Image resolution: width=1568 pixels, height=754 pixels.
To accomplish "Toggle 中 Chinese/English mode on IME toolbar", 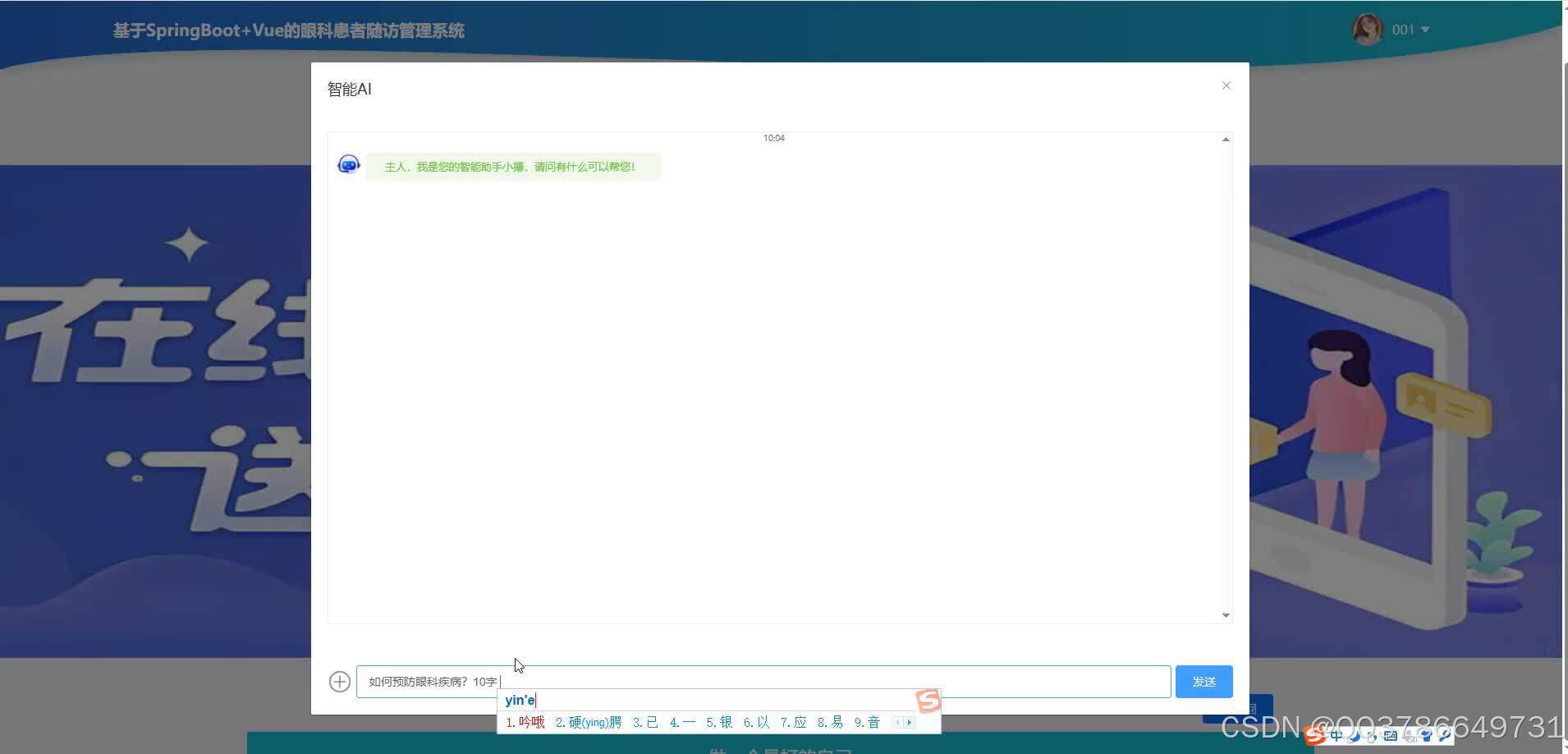I will (x=1336, y=736).
